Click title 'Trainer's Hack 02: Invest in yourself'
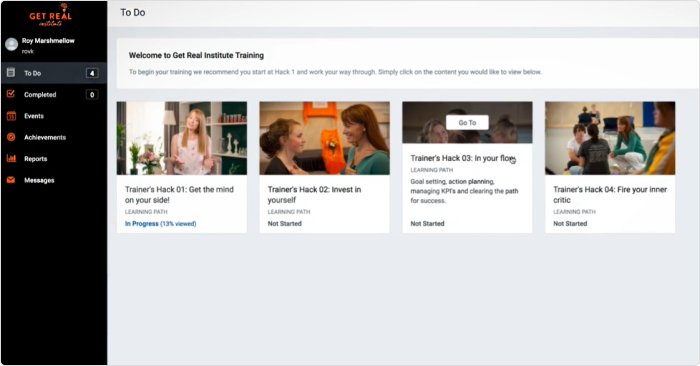The image size is (700, 366). pyautogui.click(x=314, y=195)
